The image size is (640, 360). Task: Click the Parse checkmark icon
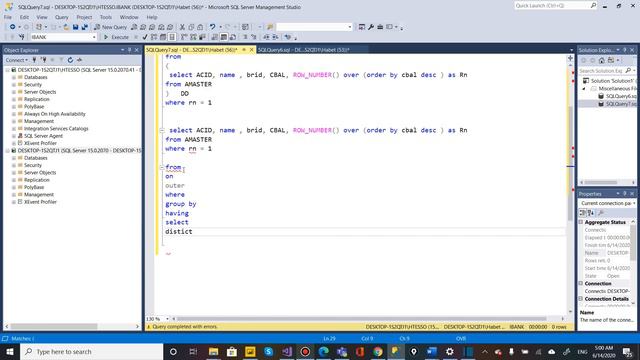[145, 37]
